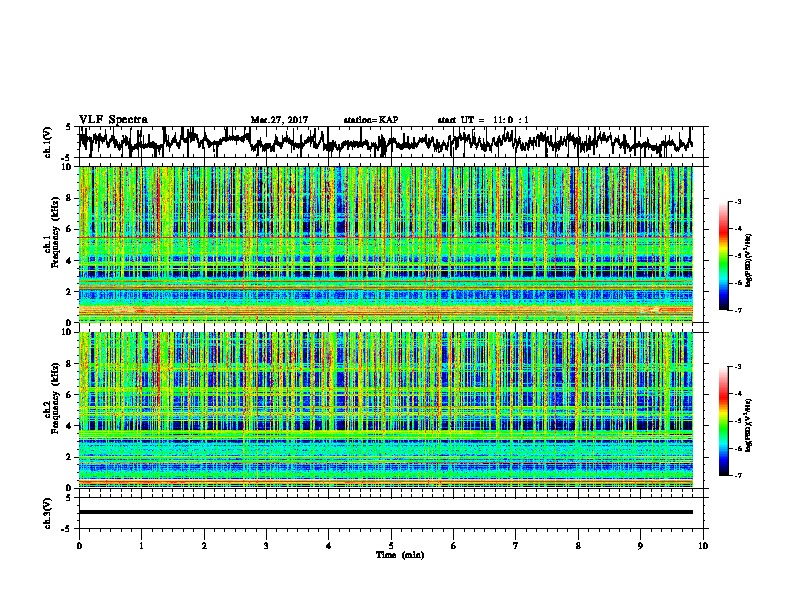The width and height of the screenshot is (792, 612).
Task: Click the ch.1 colorbar "log(PSD)" label
Action: pos(748,261)
